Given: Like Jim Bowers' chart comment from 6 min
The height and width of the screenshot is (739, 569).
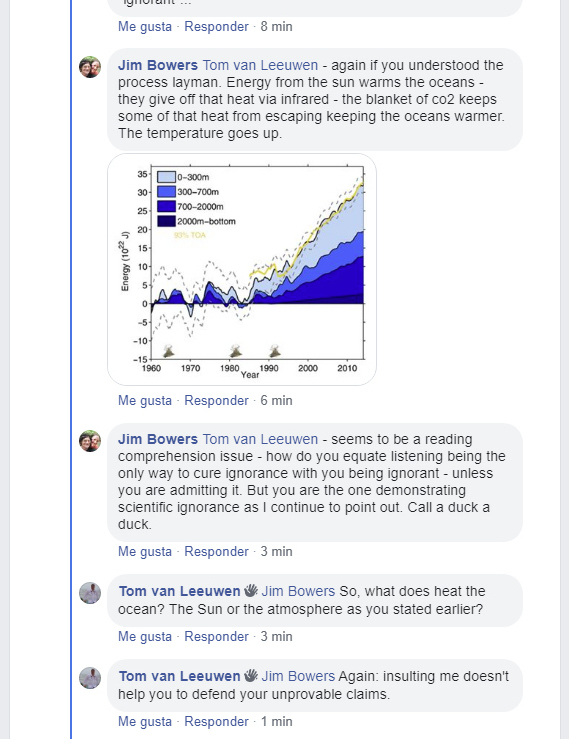Looking at the screenshot, I should click(x=145, y=400).
